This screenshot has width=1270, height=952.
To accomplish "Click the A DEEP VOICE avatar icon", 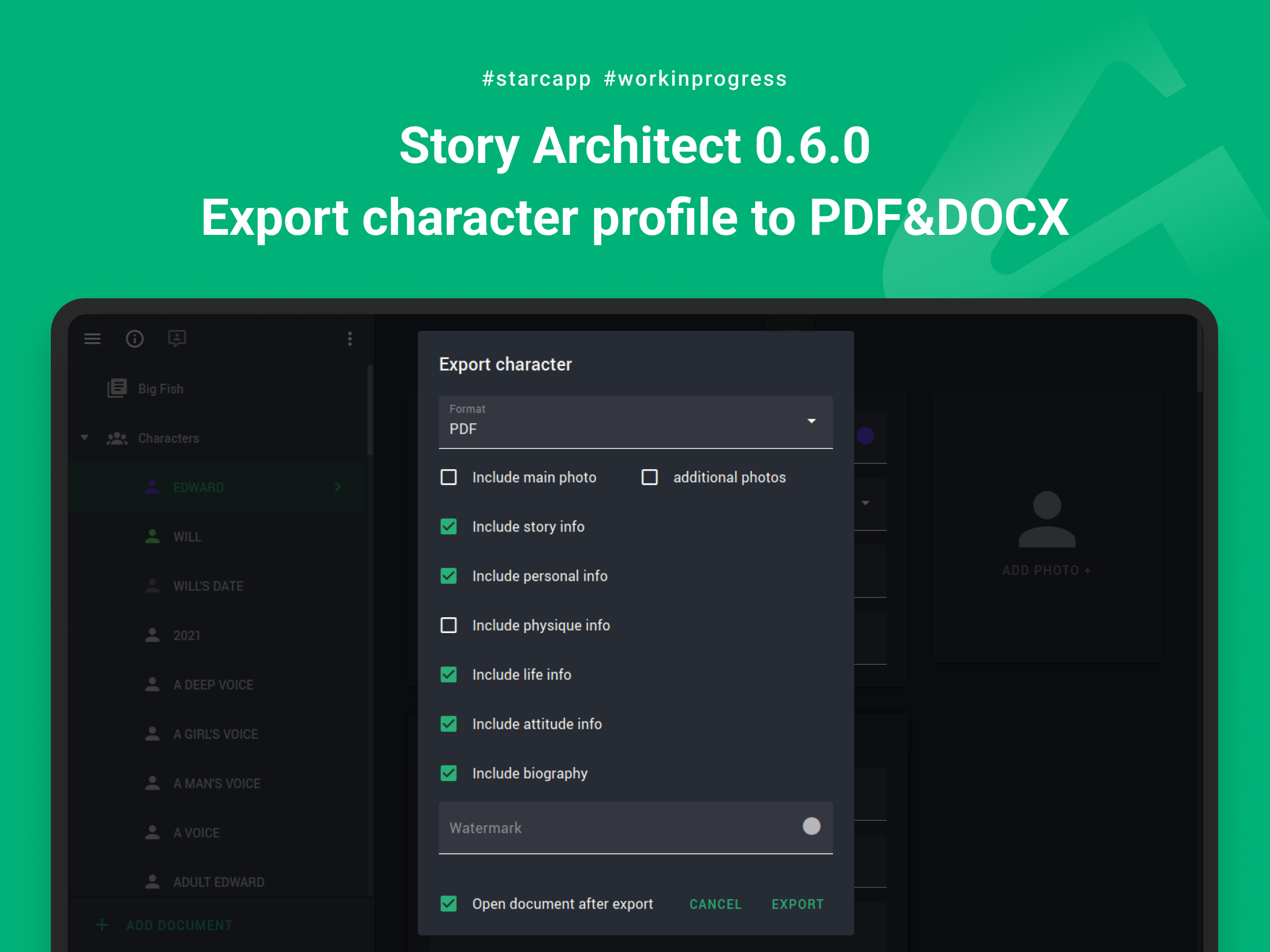I will 152,684.
